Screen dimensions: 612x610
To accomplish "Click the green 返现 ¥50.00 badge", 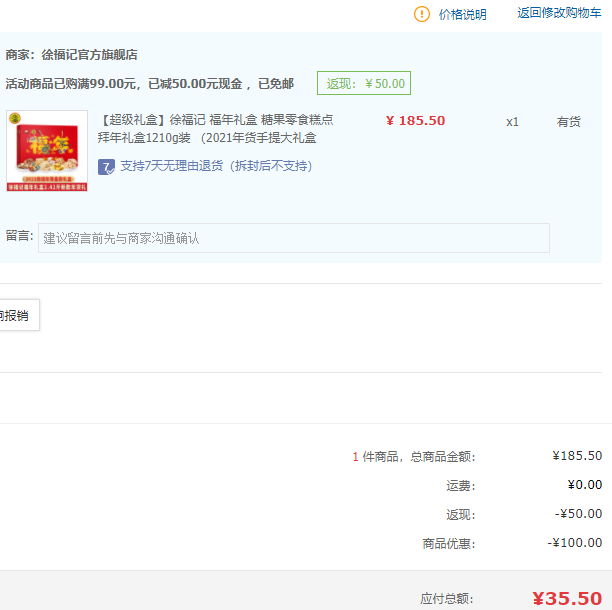I will (364, 84).
